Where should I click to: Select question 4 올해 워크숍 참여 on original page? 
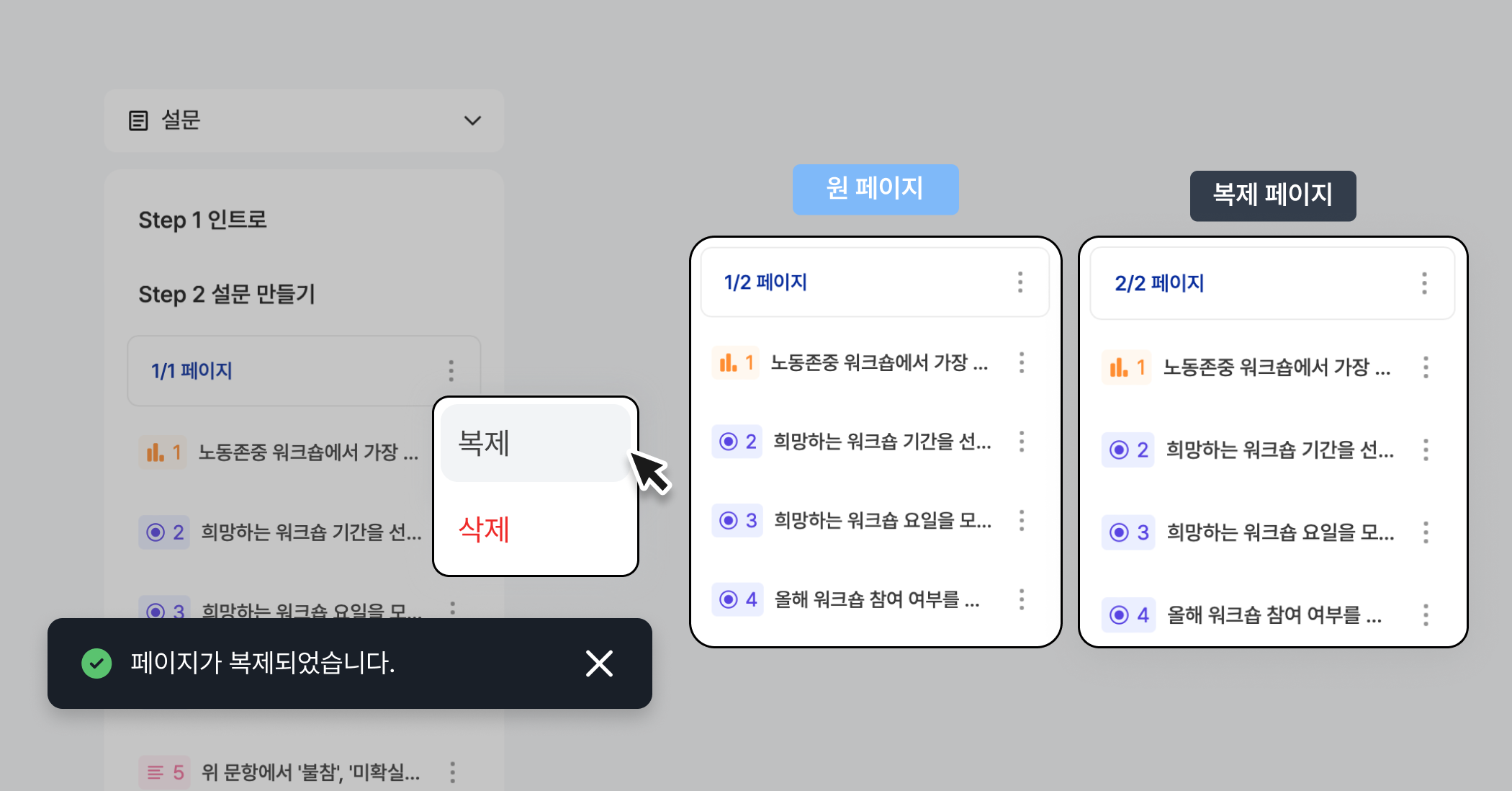tap(876, 599)
